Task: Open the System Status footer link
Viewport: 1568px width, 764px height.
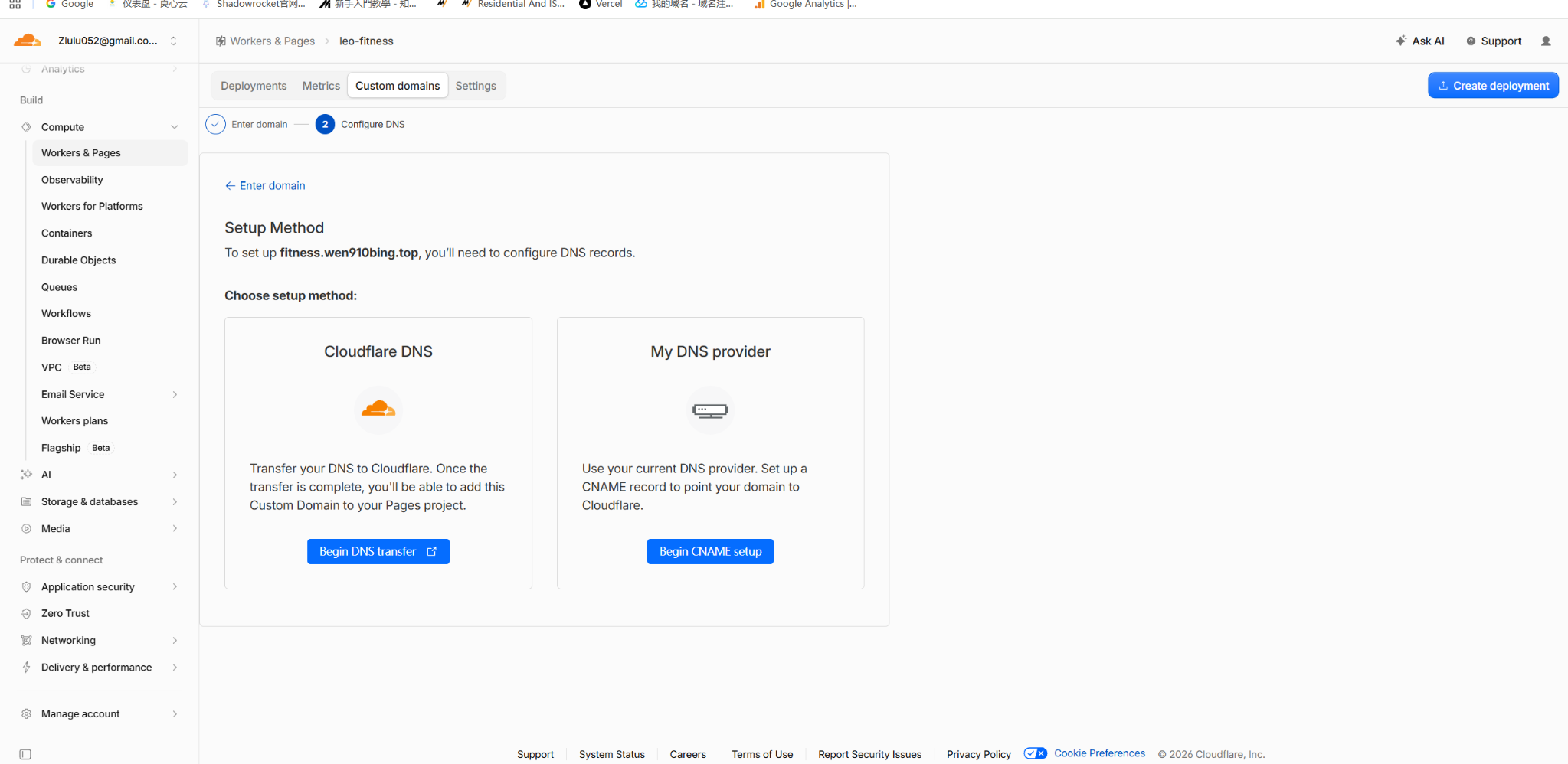Action: 612,754
